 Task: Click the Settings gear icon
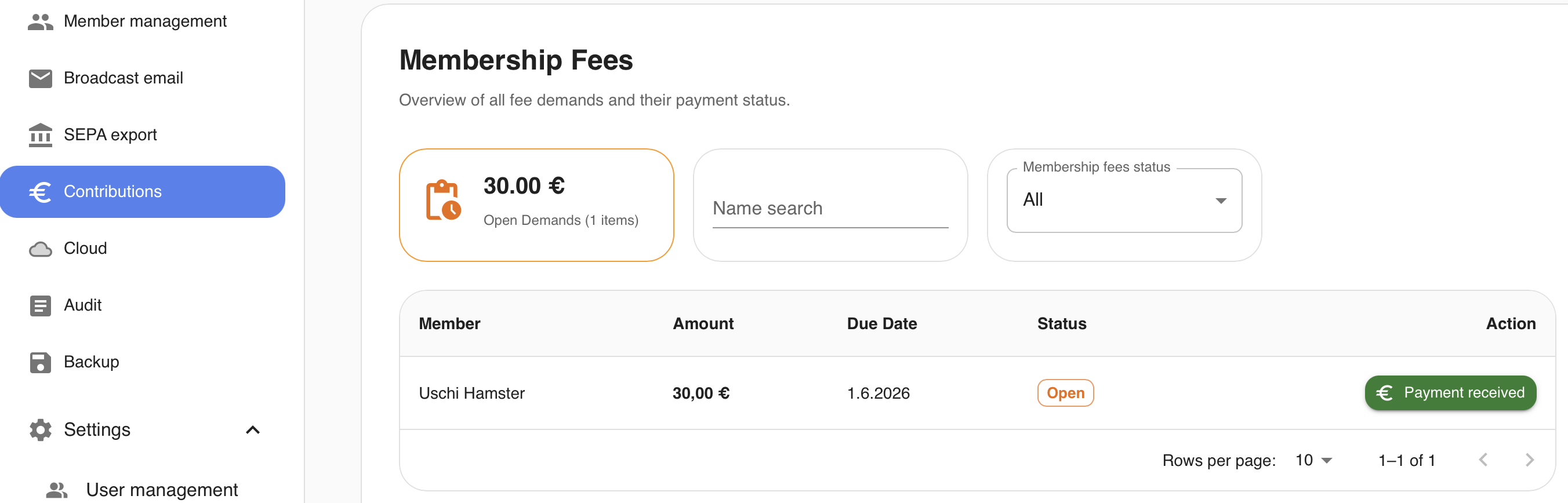(40, 429)
